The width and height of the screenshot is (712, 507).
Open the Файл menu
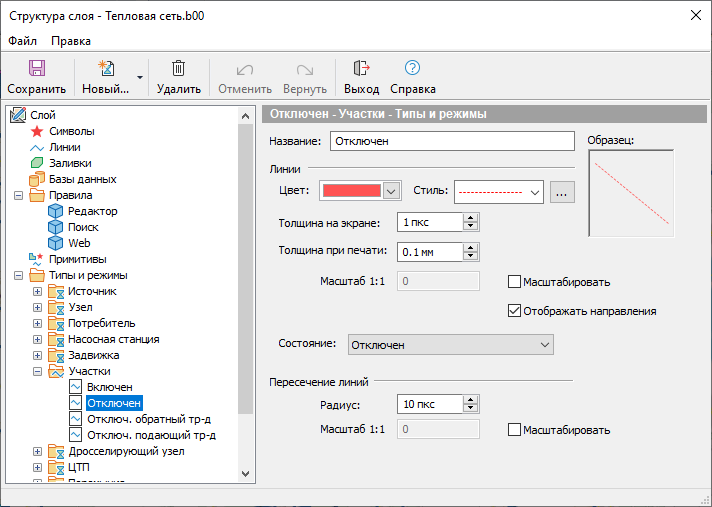pos(22,41)
